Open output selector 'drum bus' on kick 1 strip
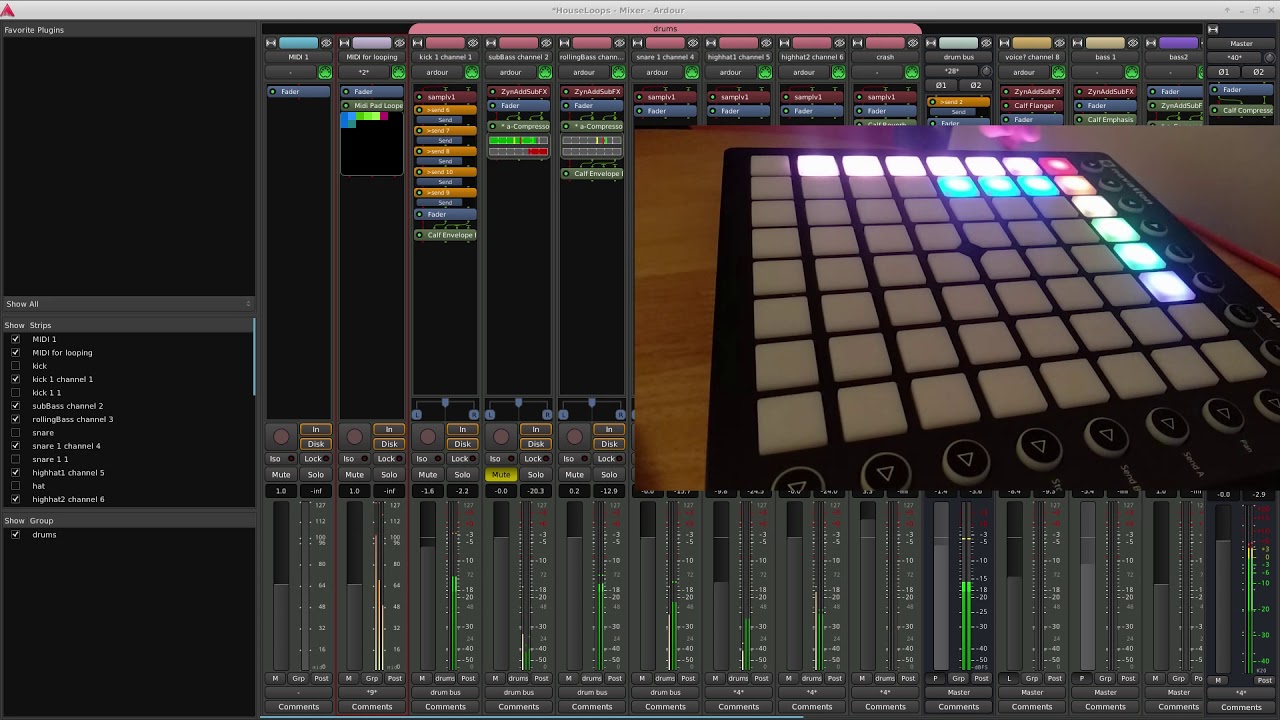 pos(445,692)
